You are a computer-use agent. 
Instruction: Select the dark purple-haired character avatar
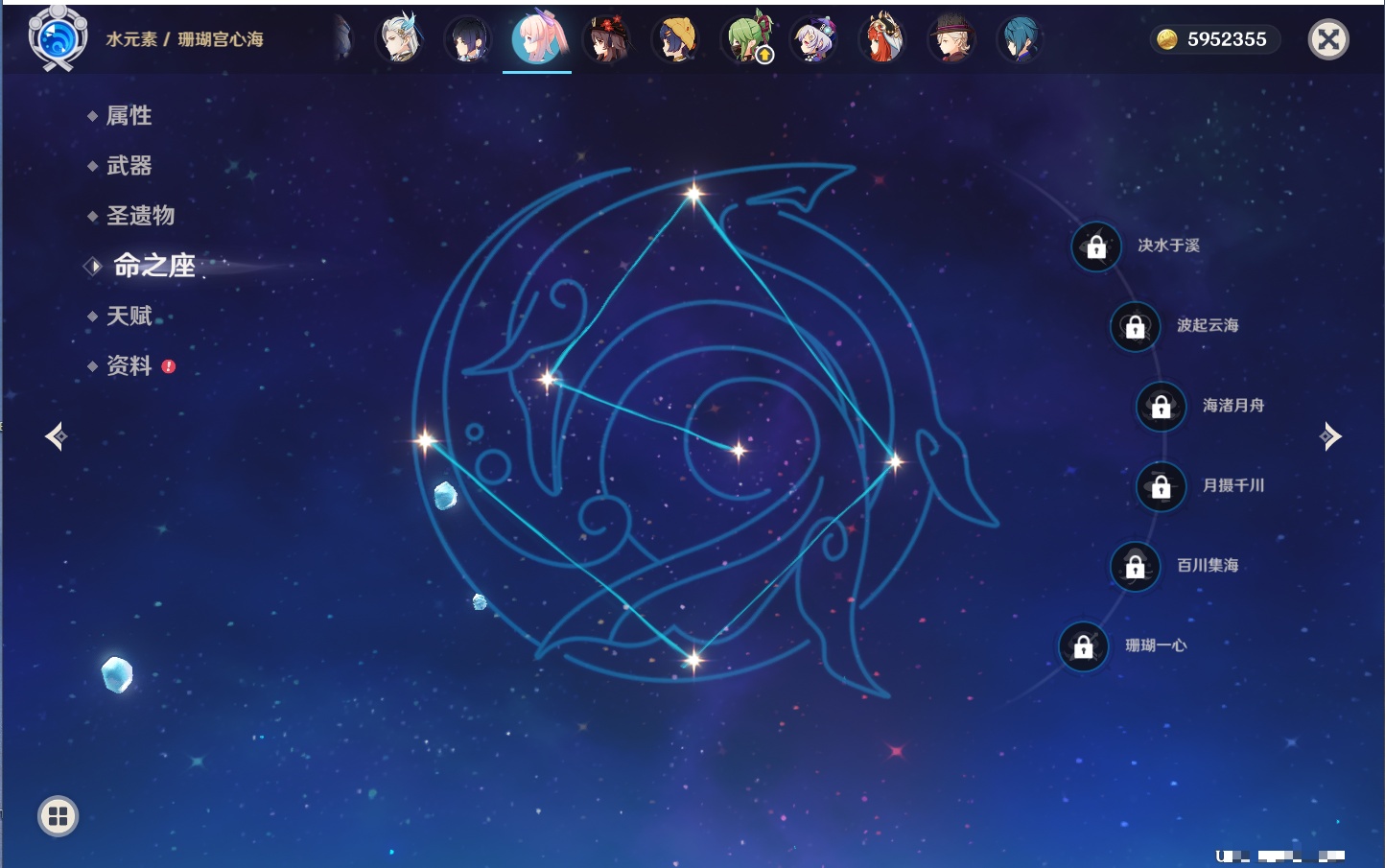click(468, 39)
